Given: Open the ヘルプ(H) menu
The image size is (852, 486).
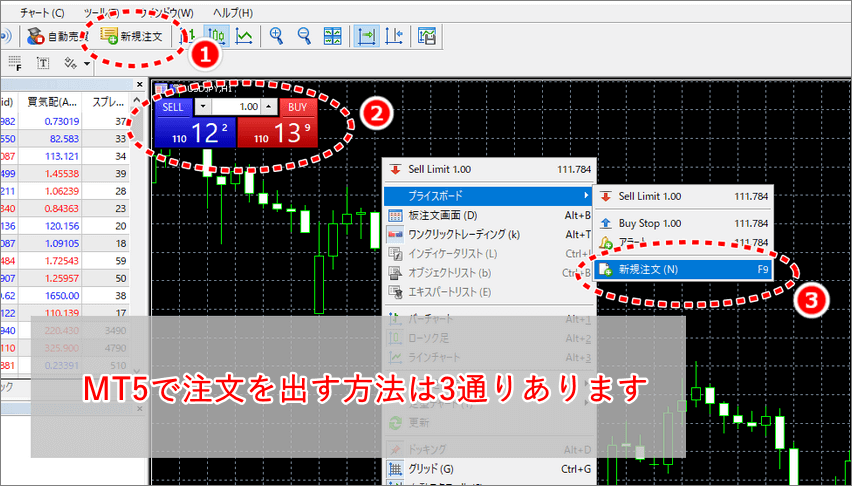Looking at the screenshot, I should point(233,13).
